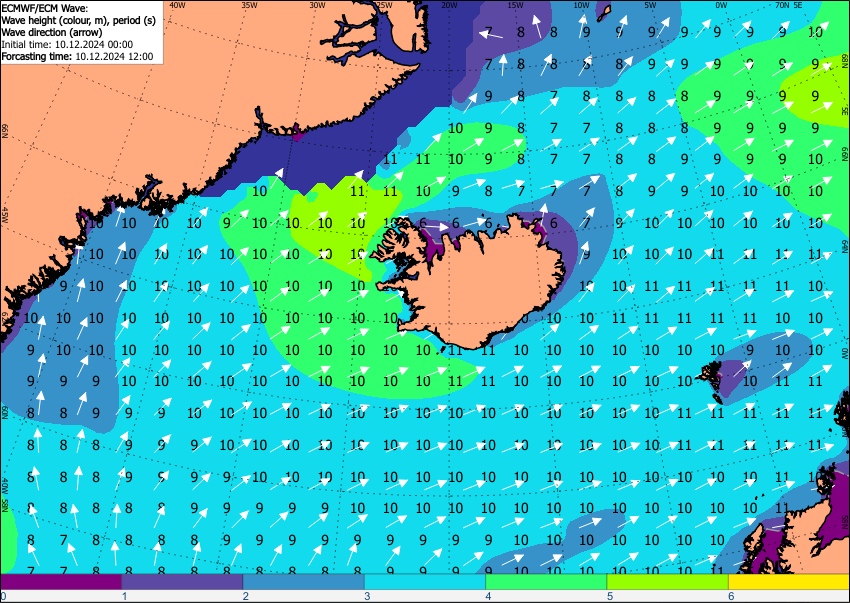Click 'Wave height (colour, m), period (s)' text
Screen dimensions: 850x603
pyautogui.click(x=79, y=20)
